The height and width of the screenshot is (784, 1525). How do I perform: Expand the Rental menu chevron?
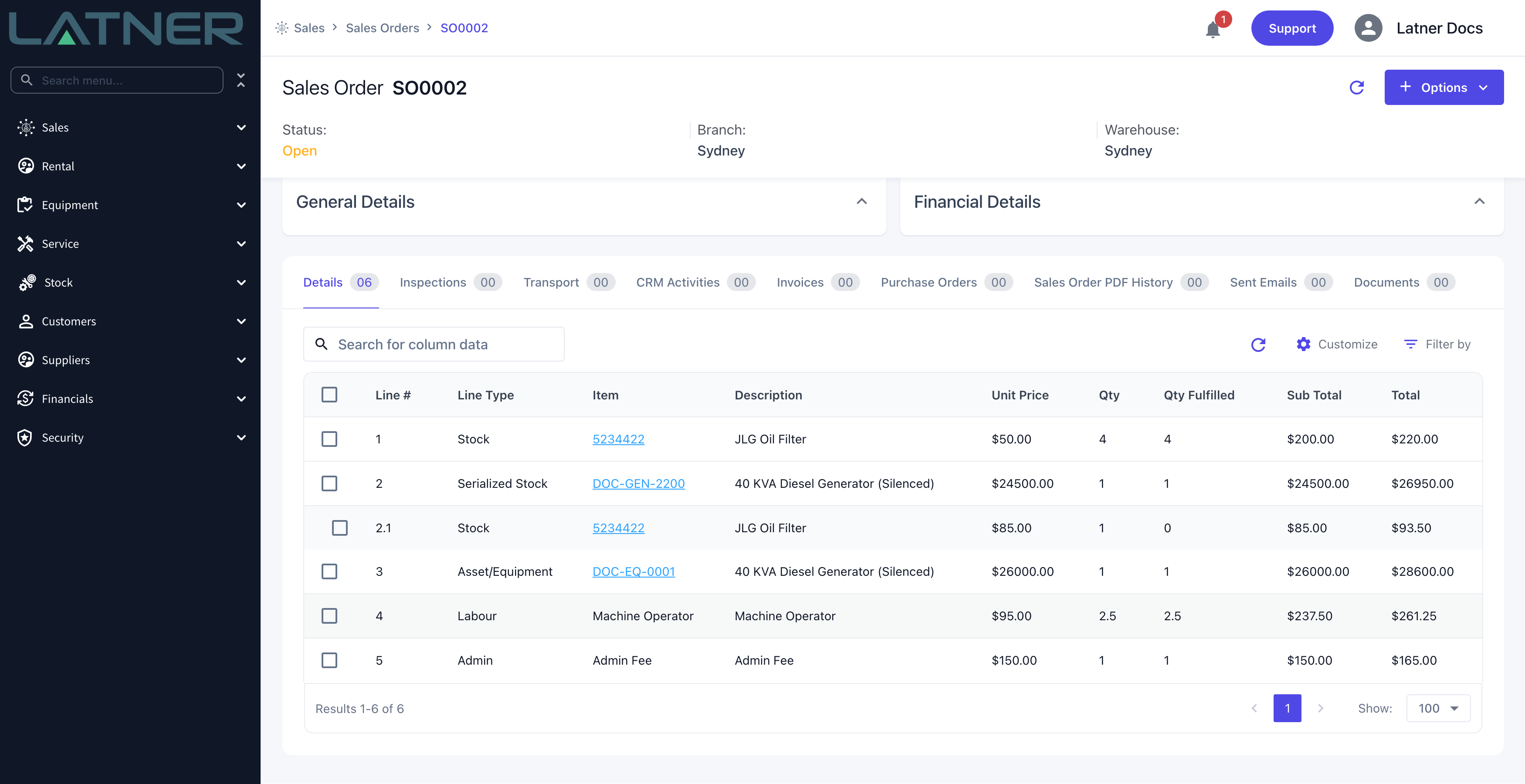pyautogui.click(x=241, y=166)
